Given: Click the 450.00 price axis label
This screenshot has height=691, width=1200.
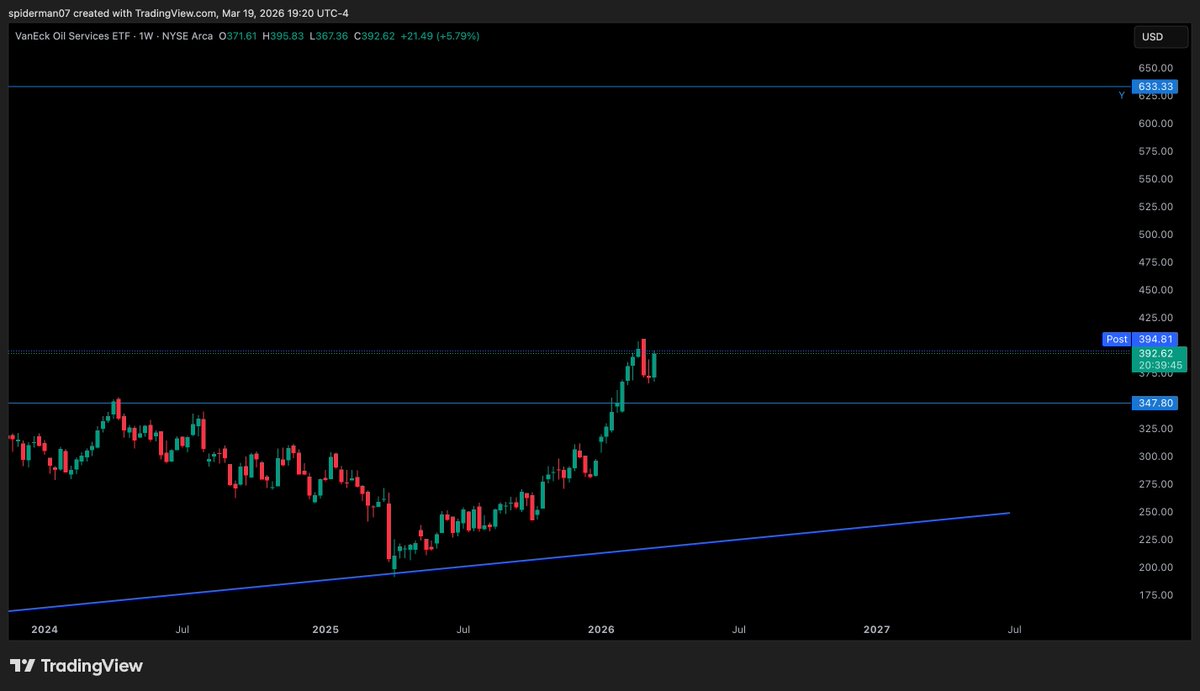Looking at the screenshot, I should (1154, 290).
